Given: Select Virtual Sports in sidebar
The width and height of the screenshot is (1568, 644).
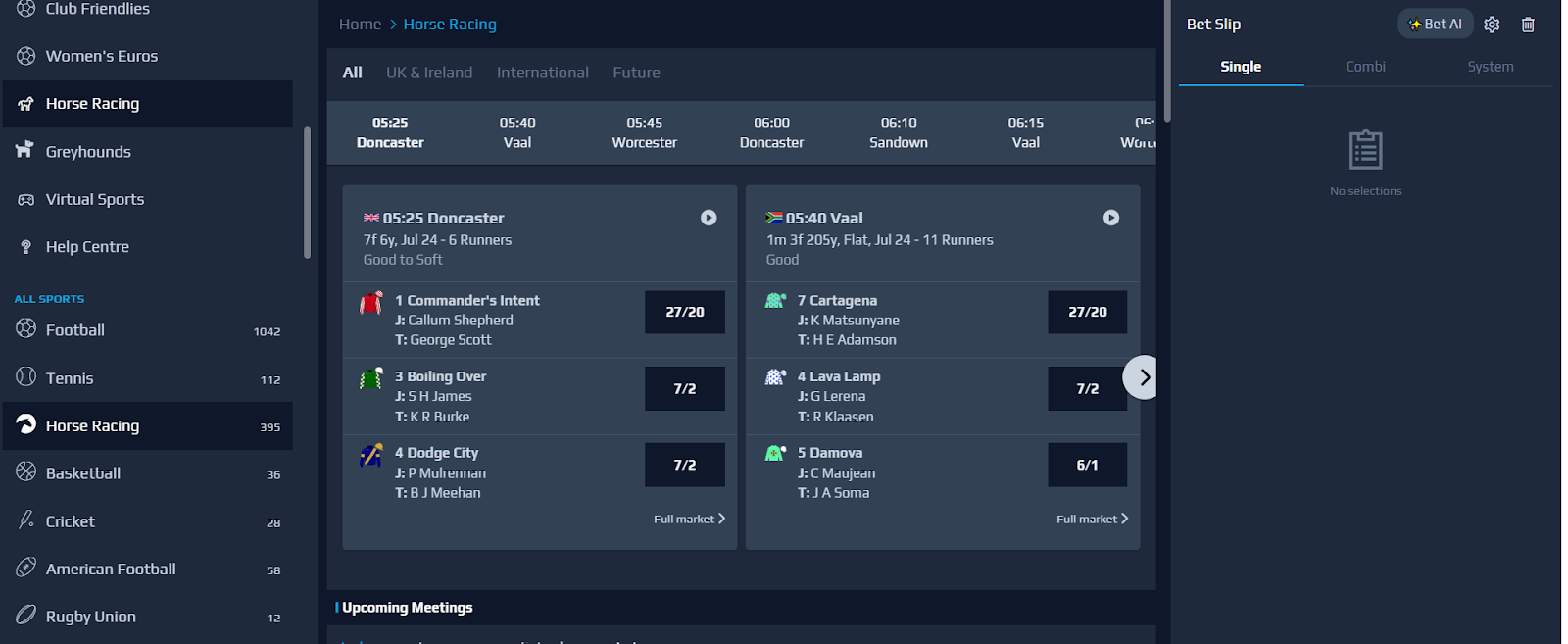Looking at the screenshot, I should 94,199.
